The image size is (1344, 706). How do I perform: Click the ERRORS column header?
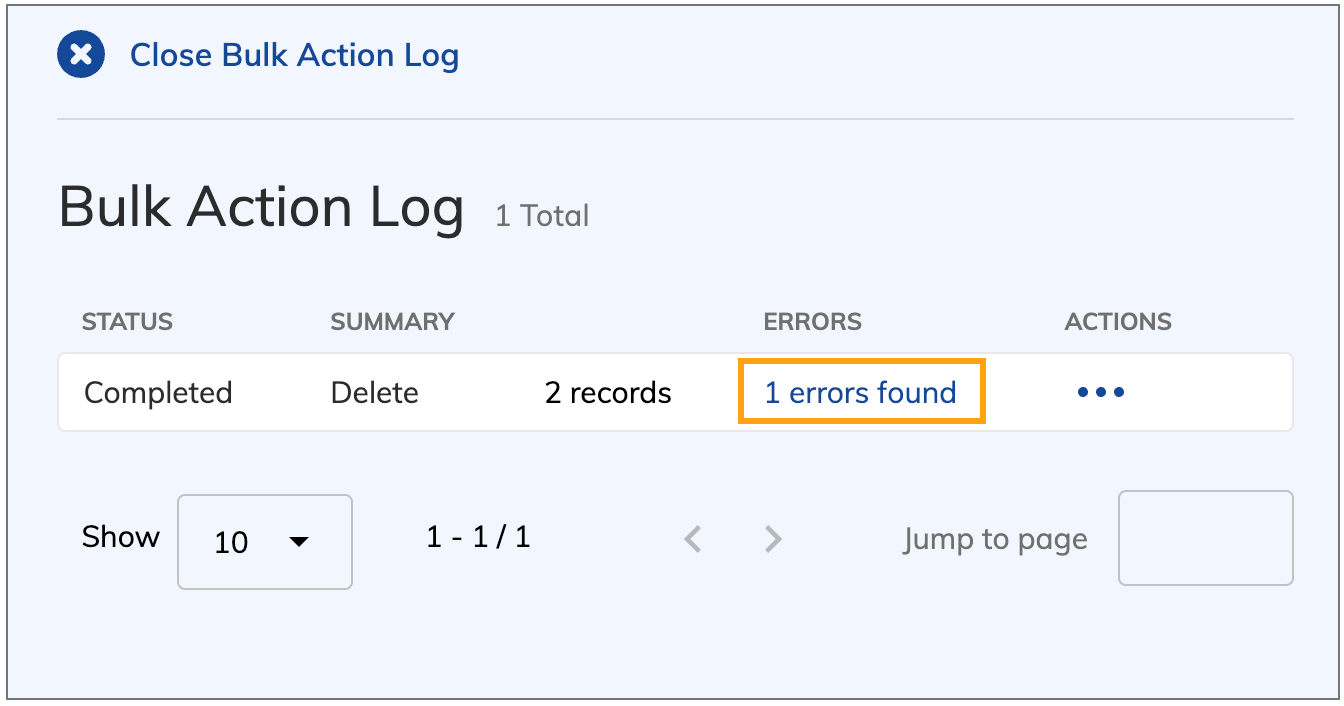[811, 321]
